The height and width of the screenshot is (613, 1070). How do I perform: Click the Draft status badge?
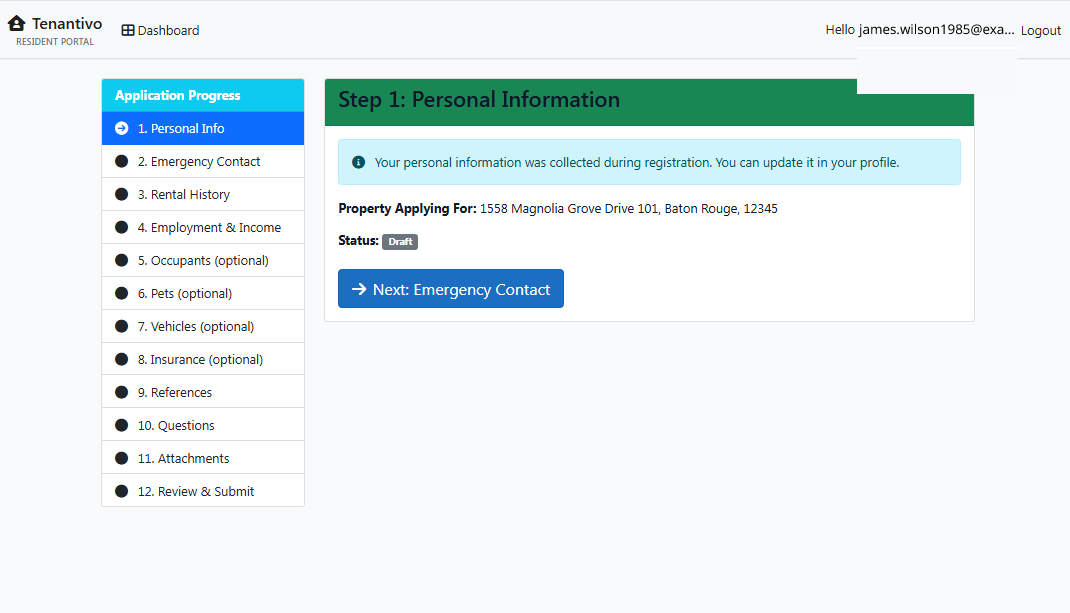click(x=400, y=242)
